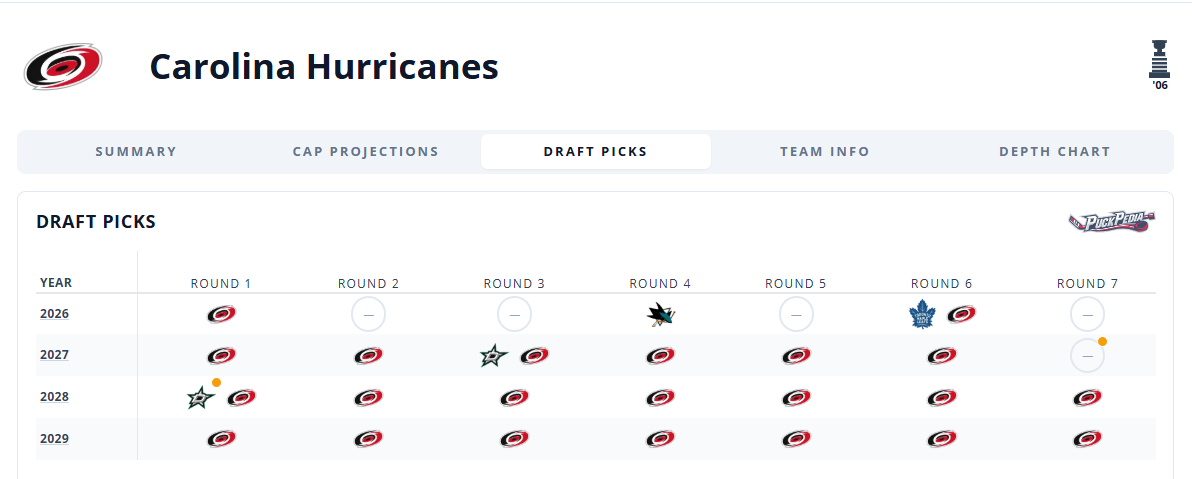Click the PuckPedia logo
Image resolution: width=1192 pixels, height=479 pixels.
click(x=1111, y=222)
